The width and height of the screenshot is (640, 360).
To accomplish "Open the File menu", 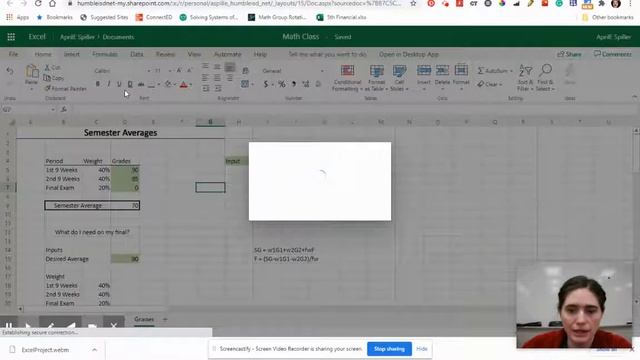I will tap(13, 54).
